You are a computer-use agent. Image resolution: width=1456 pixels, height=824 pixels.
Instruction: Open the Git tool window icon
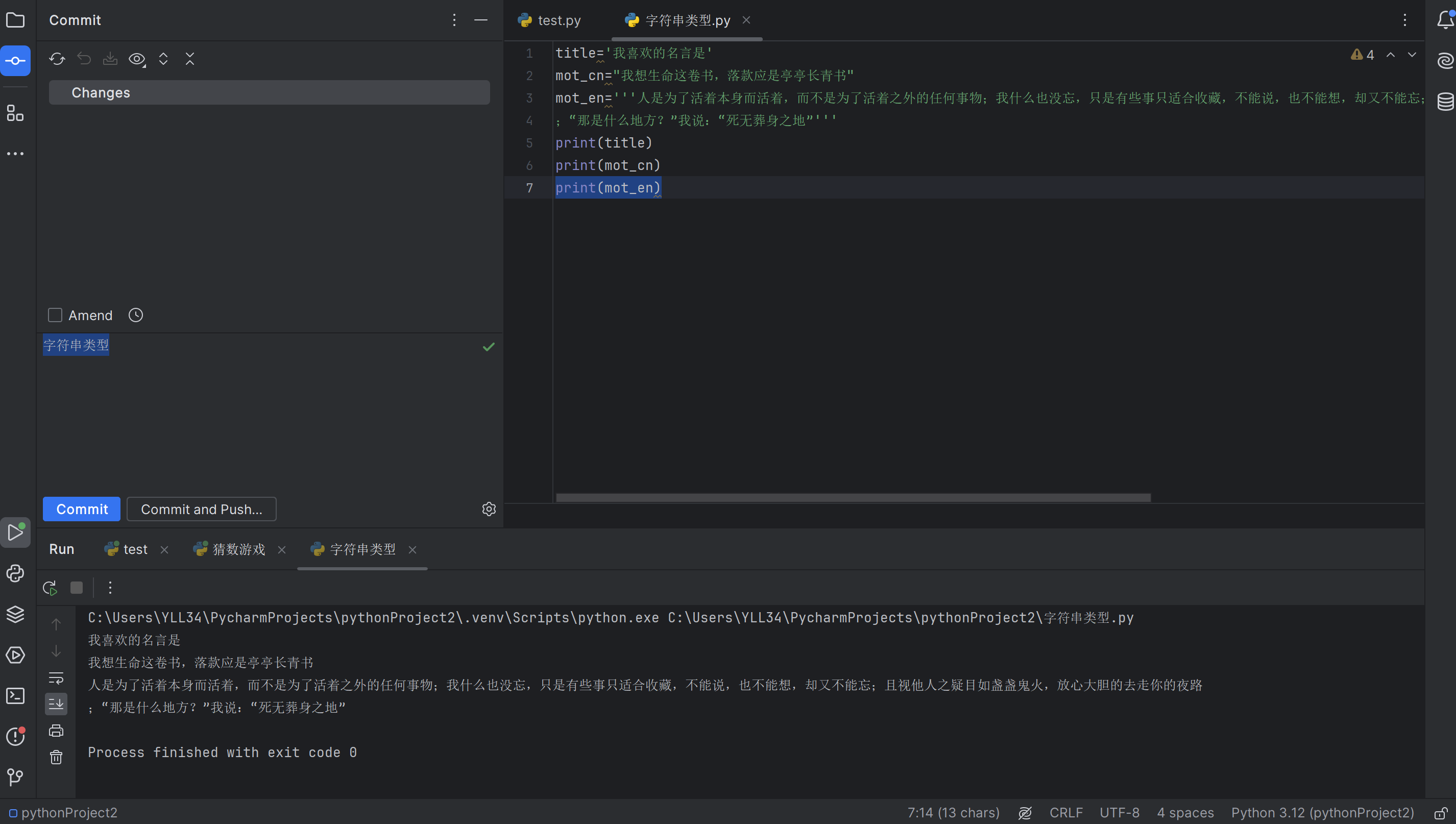(15, 777)
